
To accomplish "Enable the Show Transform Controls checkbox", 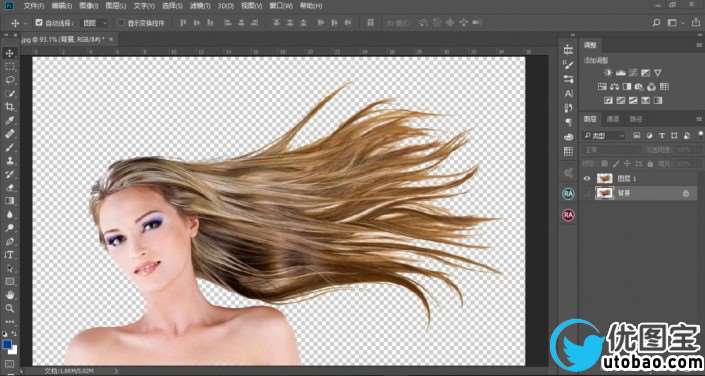I will 121,22.
